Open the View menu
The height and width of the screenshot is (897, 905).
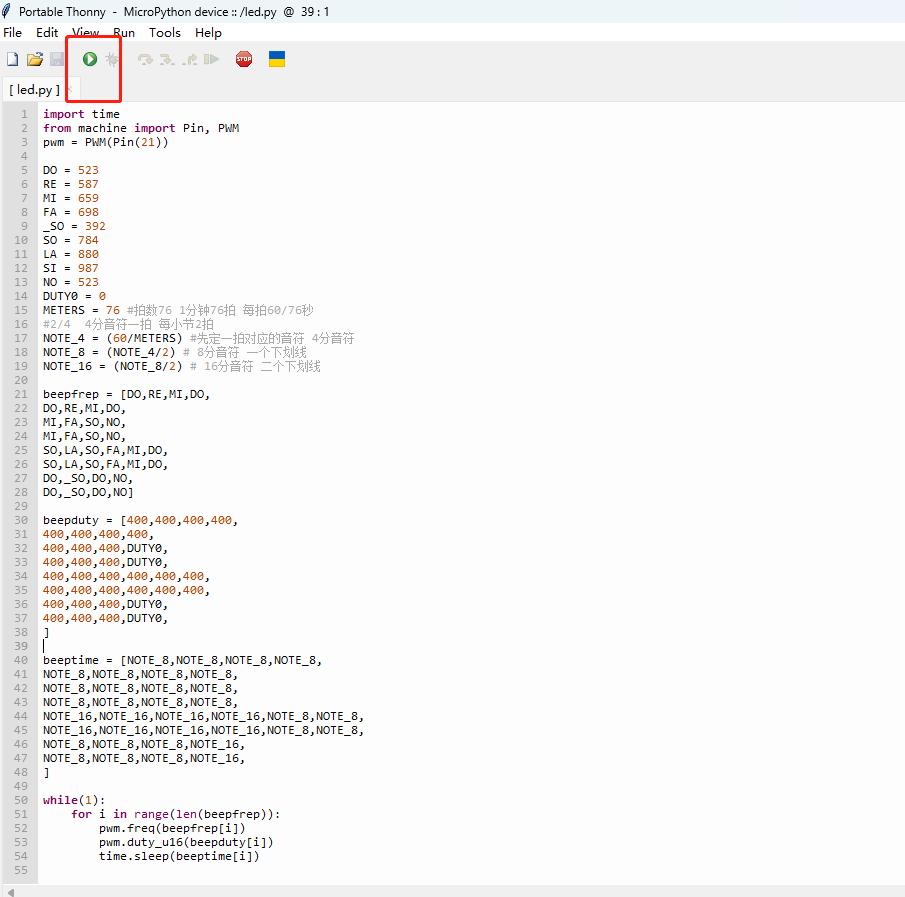click(85, 33)
